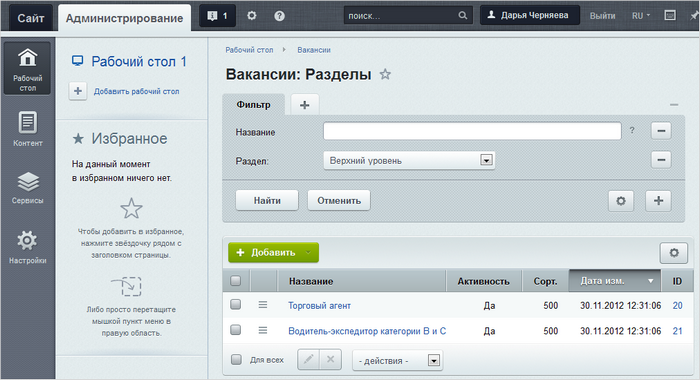Check the Водитель-экспедитор row checkbox
This screenshot has width=700, height=380.
(x=236, y=330)
